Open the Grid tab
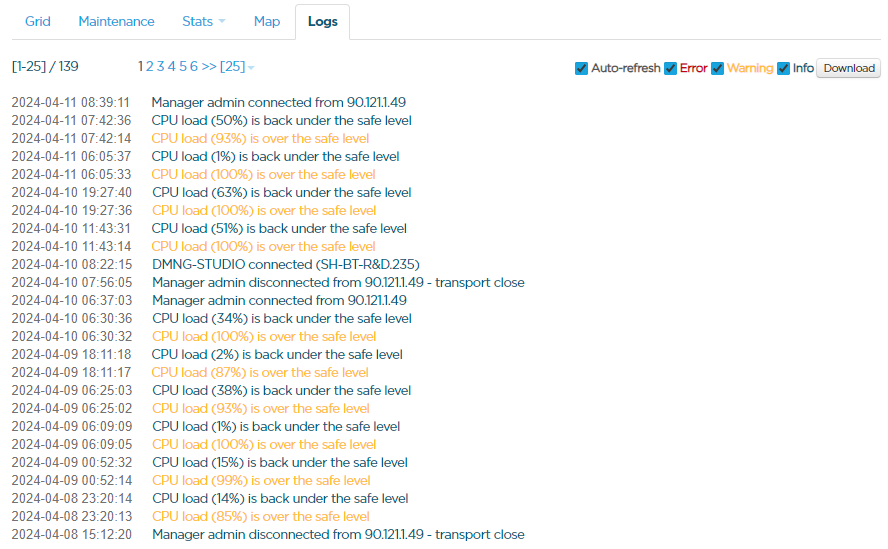888x549 pixels. [37, 21]
